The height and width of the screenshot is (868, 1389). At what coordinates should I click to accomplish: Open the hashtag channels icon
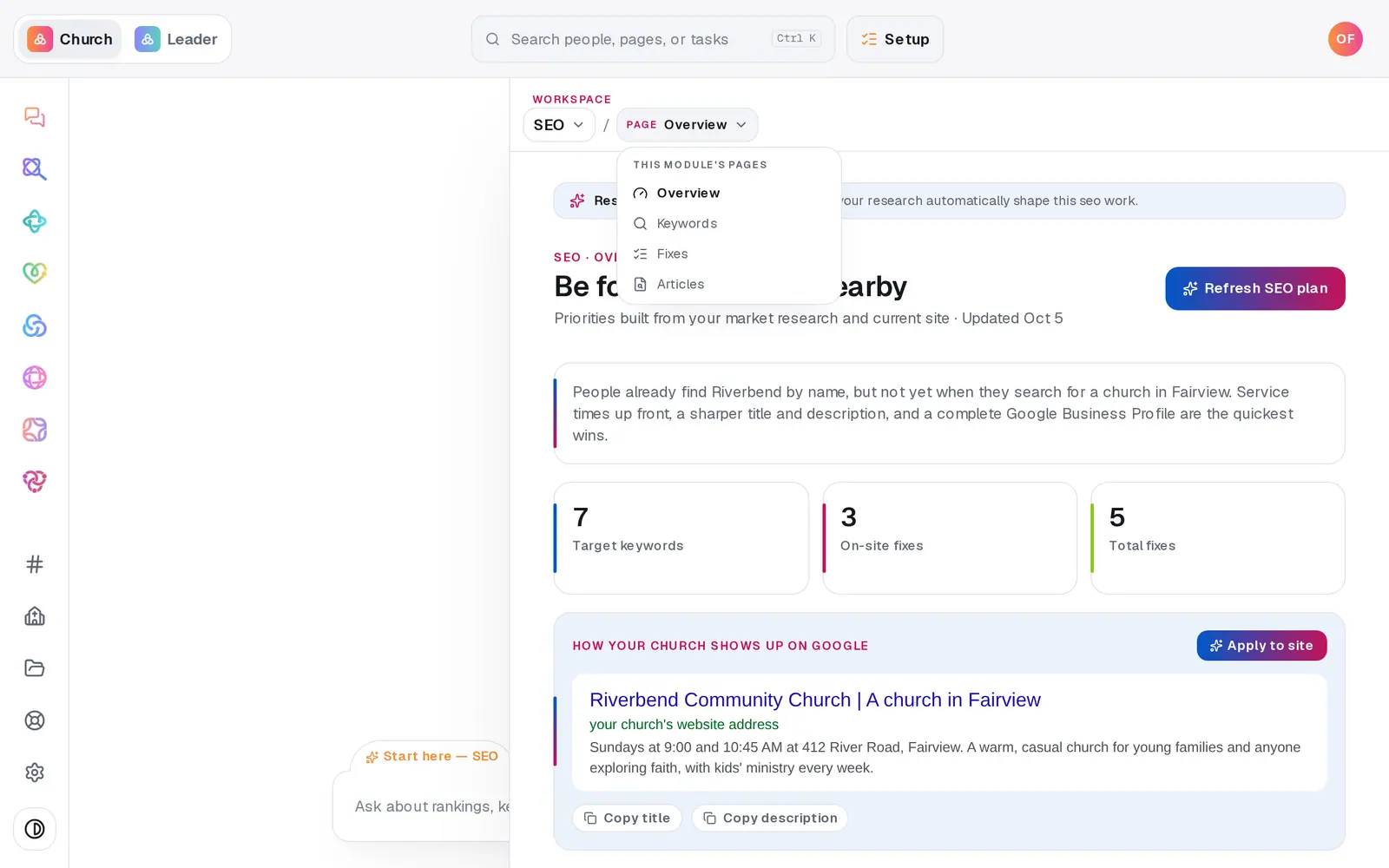pyautogui.click(x=35, y=564)
